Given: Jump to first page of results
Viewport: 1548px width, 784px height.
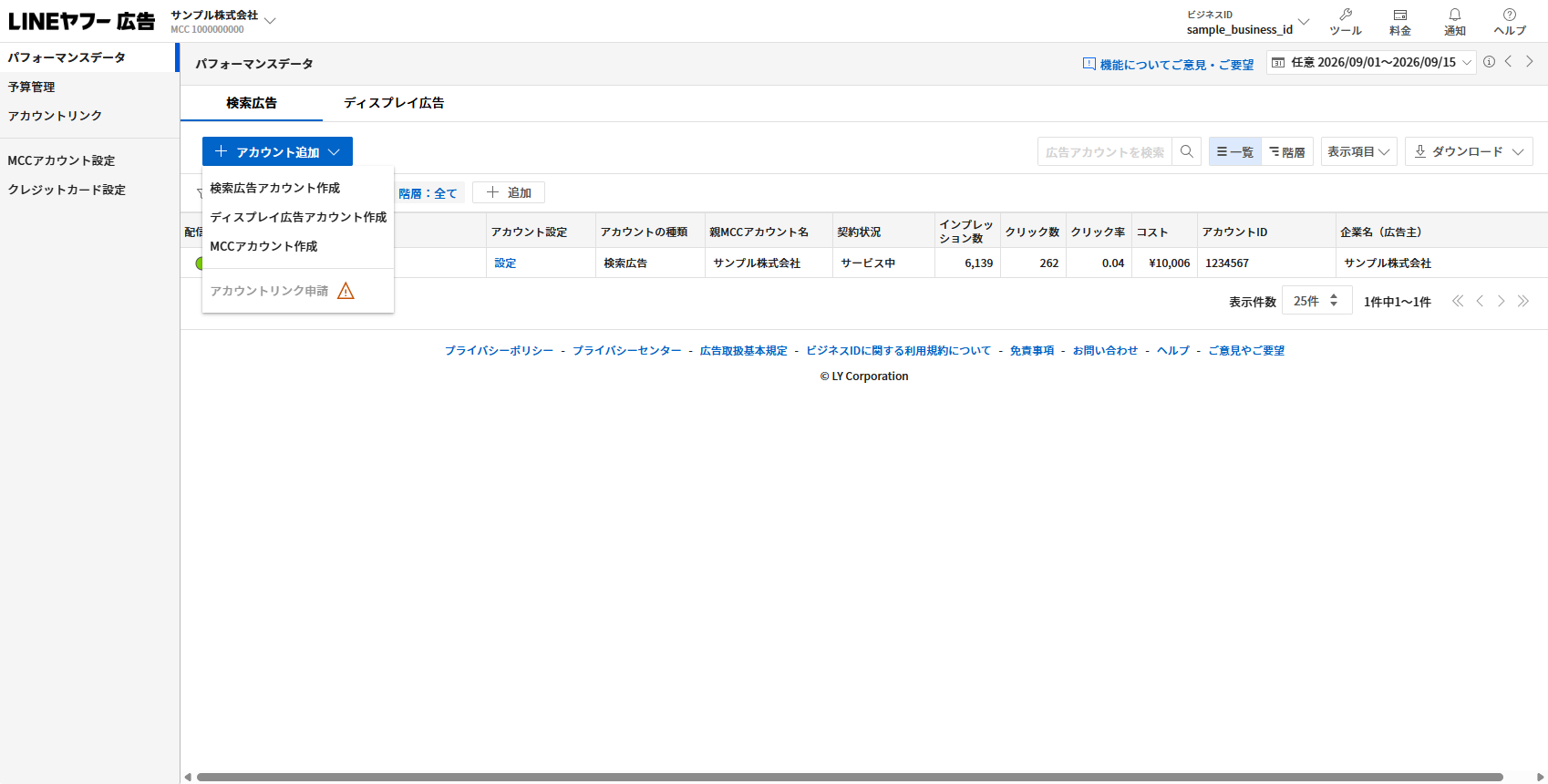Looking at the screenshot, I should [1458, 301].
